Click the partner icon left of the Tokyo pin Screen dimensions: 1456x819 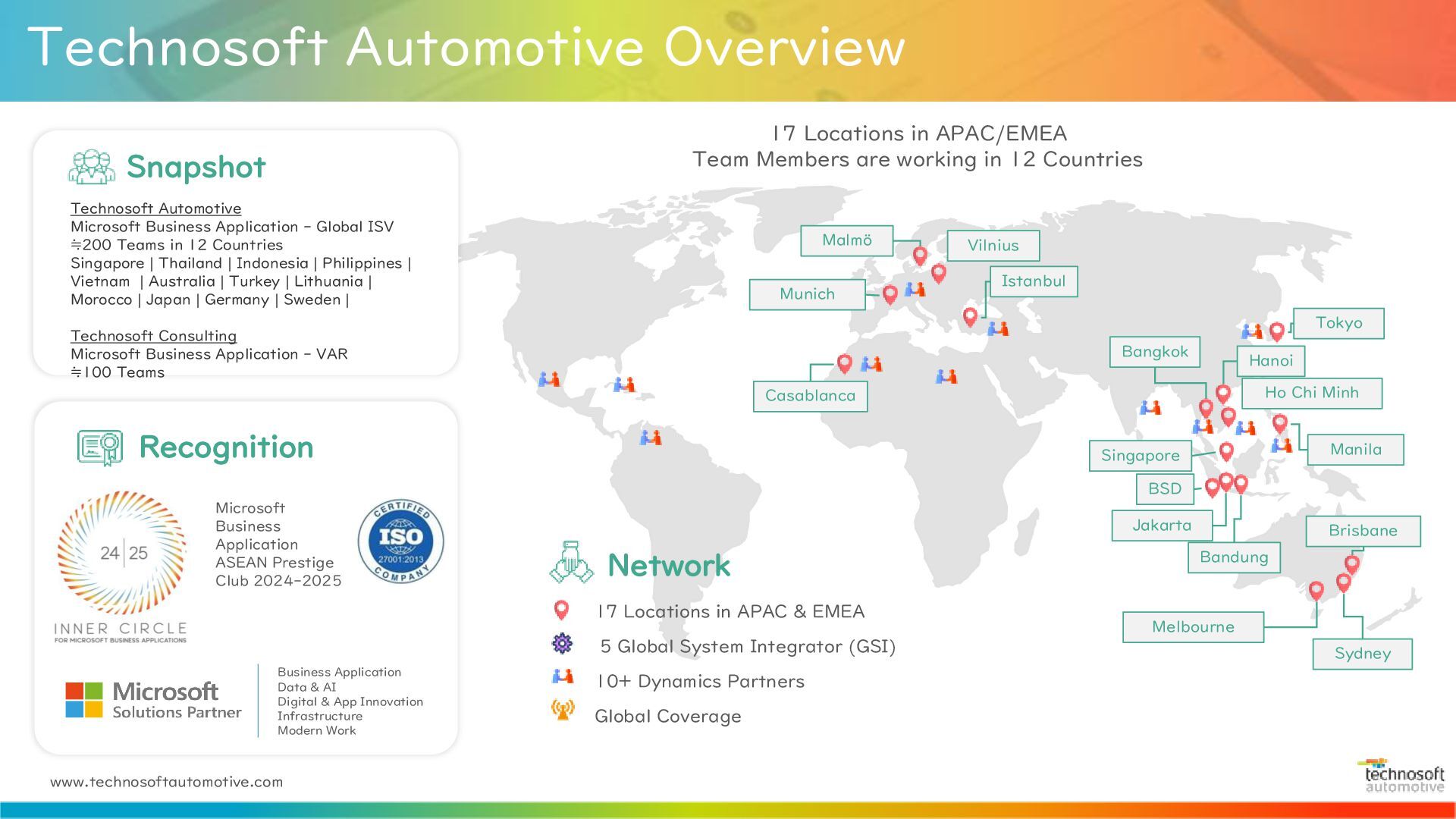[1252, 331]
